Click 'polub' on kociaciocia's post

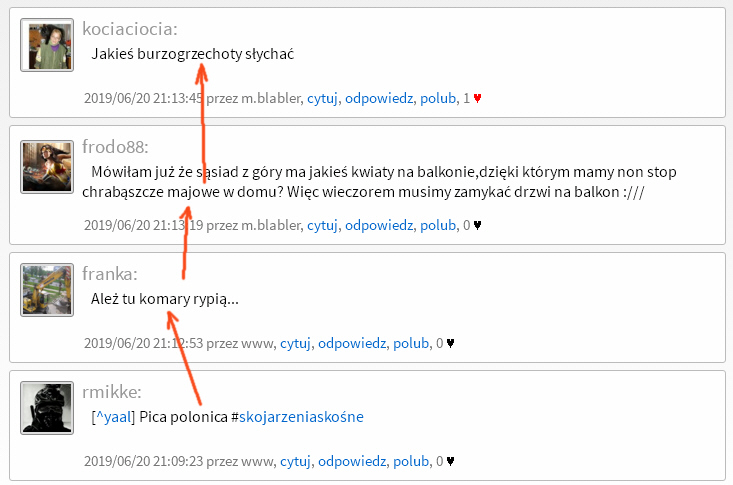438,98
